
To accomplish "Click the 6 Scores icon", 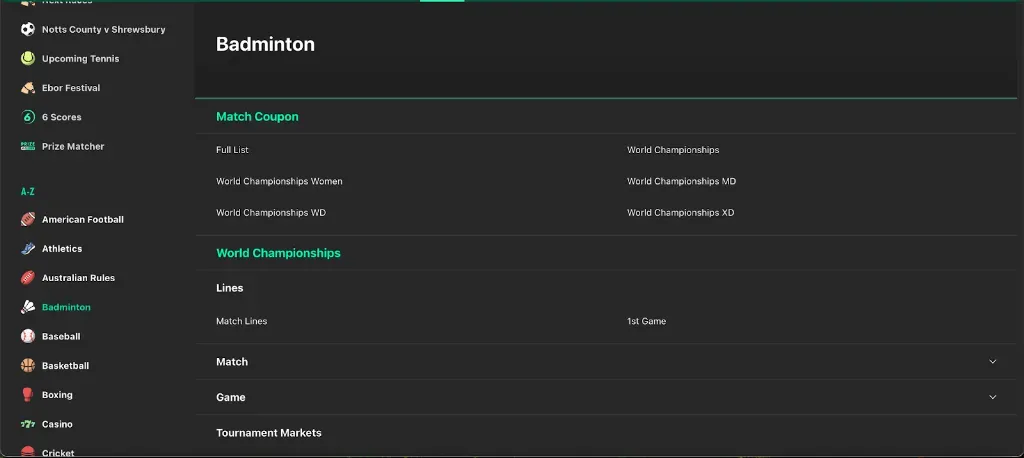I will 28,117.
